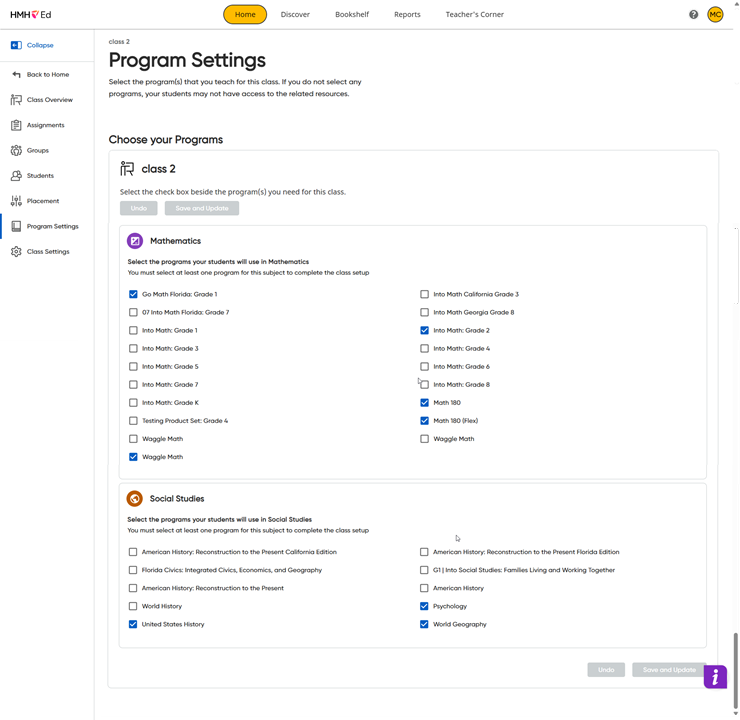Click the Collapse link text
The image size is (740, 720).
pos(40,45)
